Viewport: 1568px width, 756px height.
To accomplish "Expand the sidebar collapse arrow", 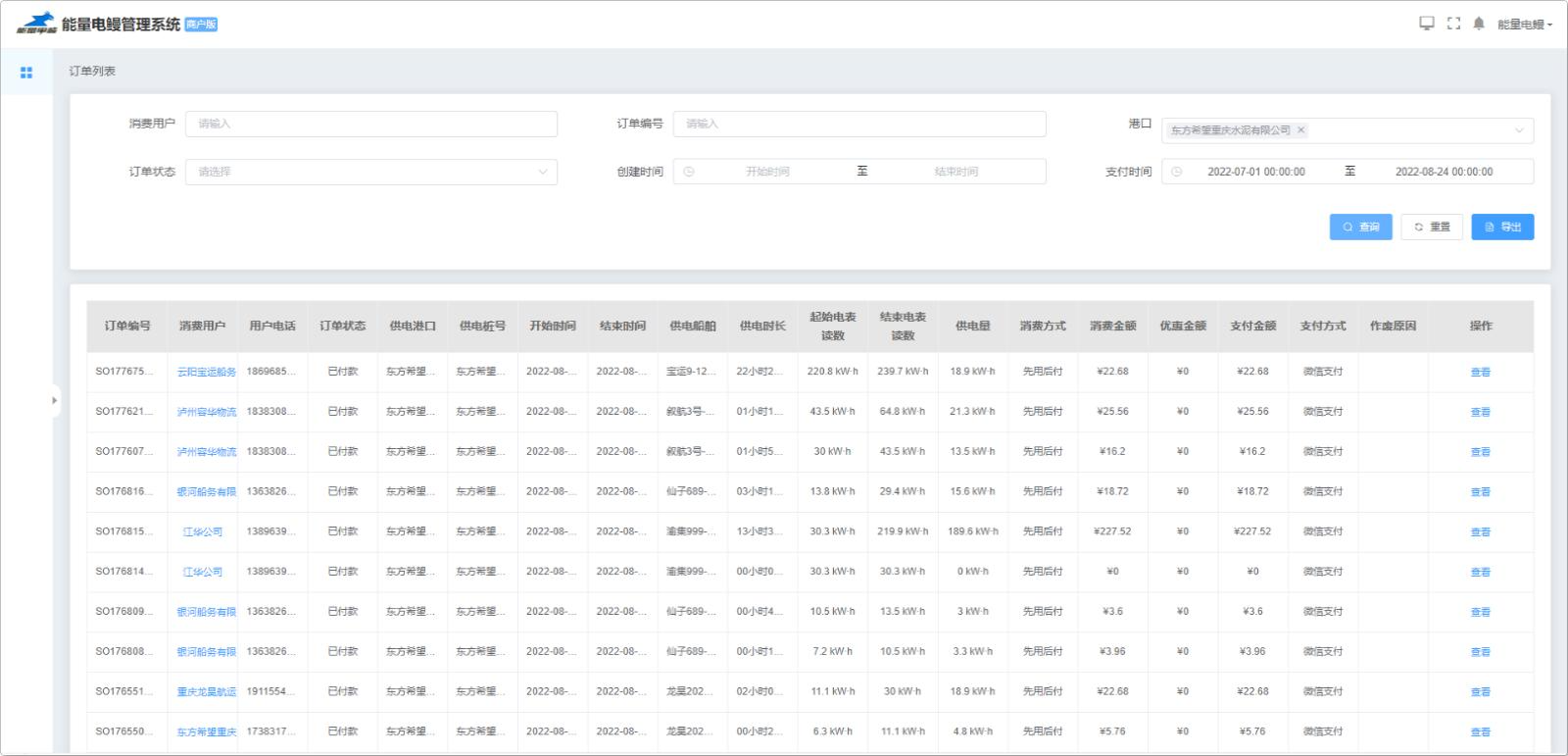I will pyautogui.click(x=54, y=400).
